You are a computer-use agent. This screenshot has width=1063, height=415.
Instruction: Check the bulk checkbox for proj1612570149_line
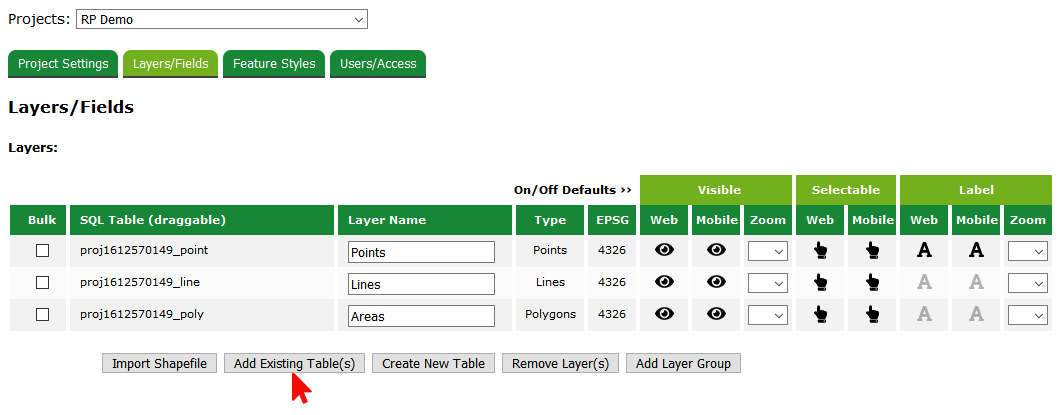[x=43, y=283]
